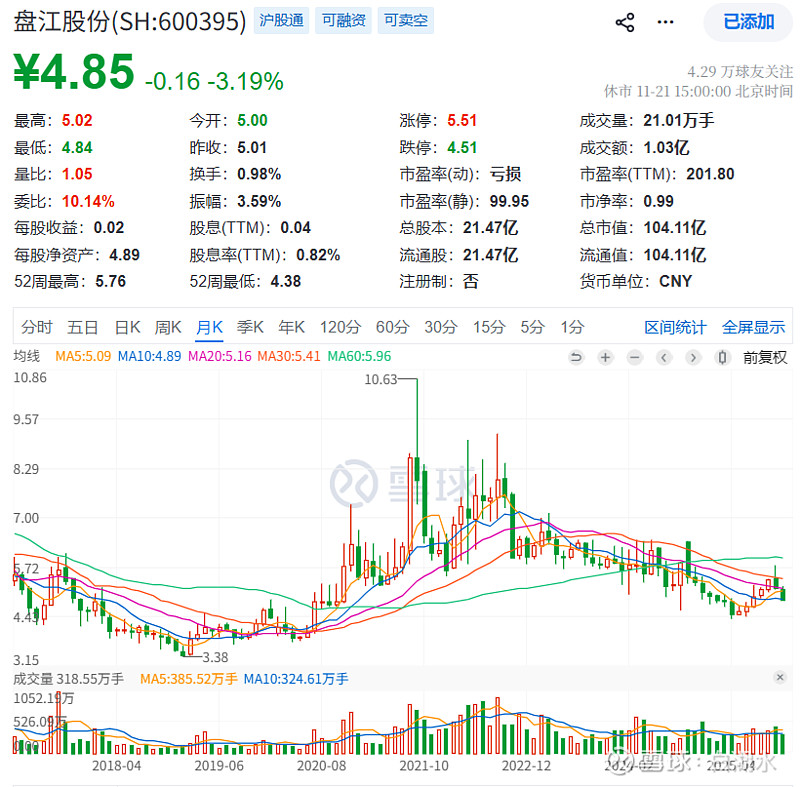Click the 委比 10.14% value
This screenshot has width=800, height=787.
pyautogui.click(x=88, y=201)
